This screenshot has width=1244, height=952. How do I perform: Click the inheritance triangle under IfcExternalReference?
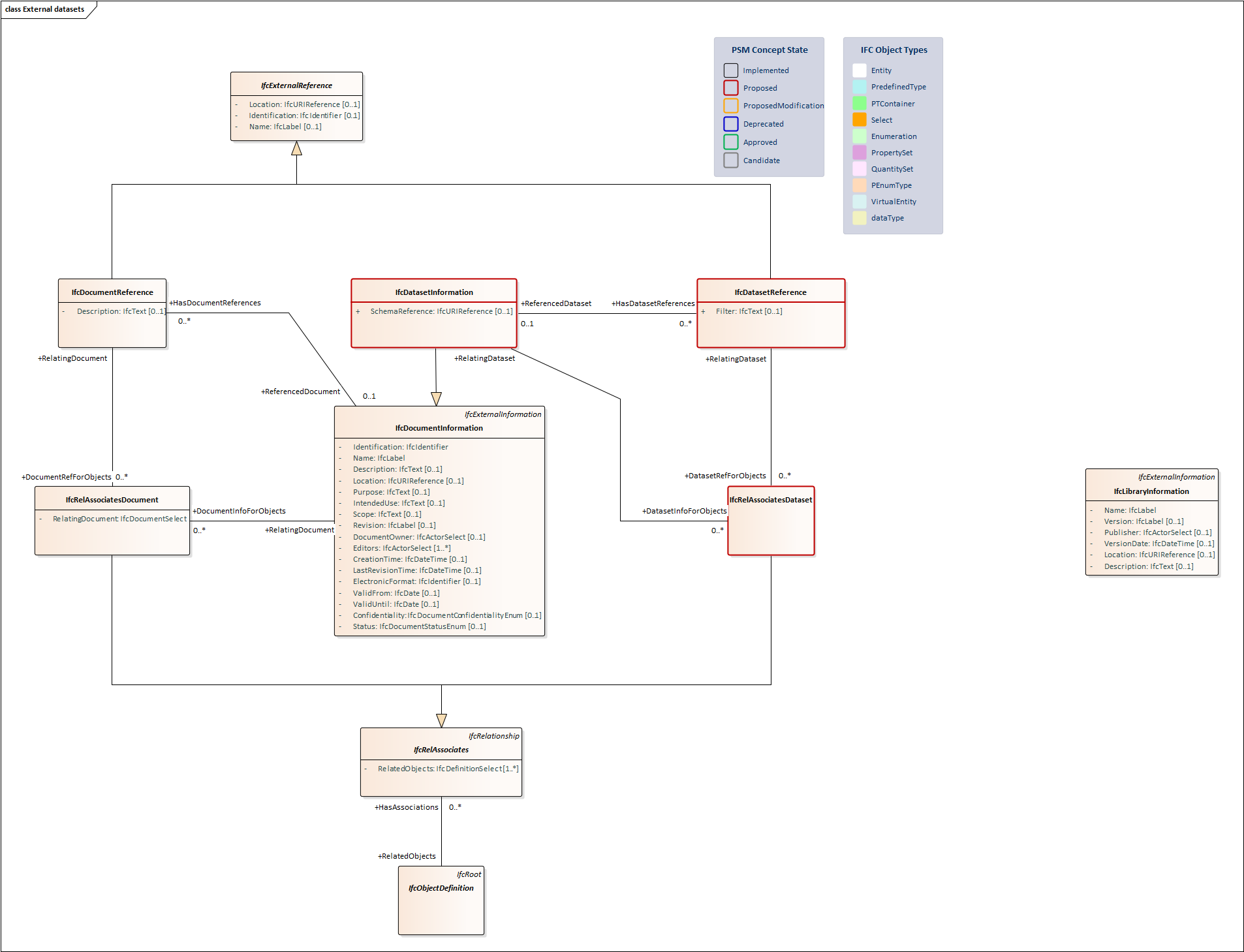(x=297, y=149)
